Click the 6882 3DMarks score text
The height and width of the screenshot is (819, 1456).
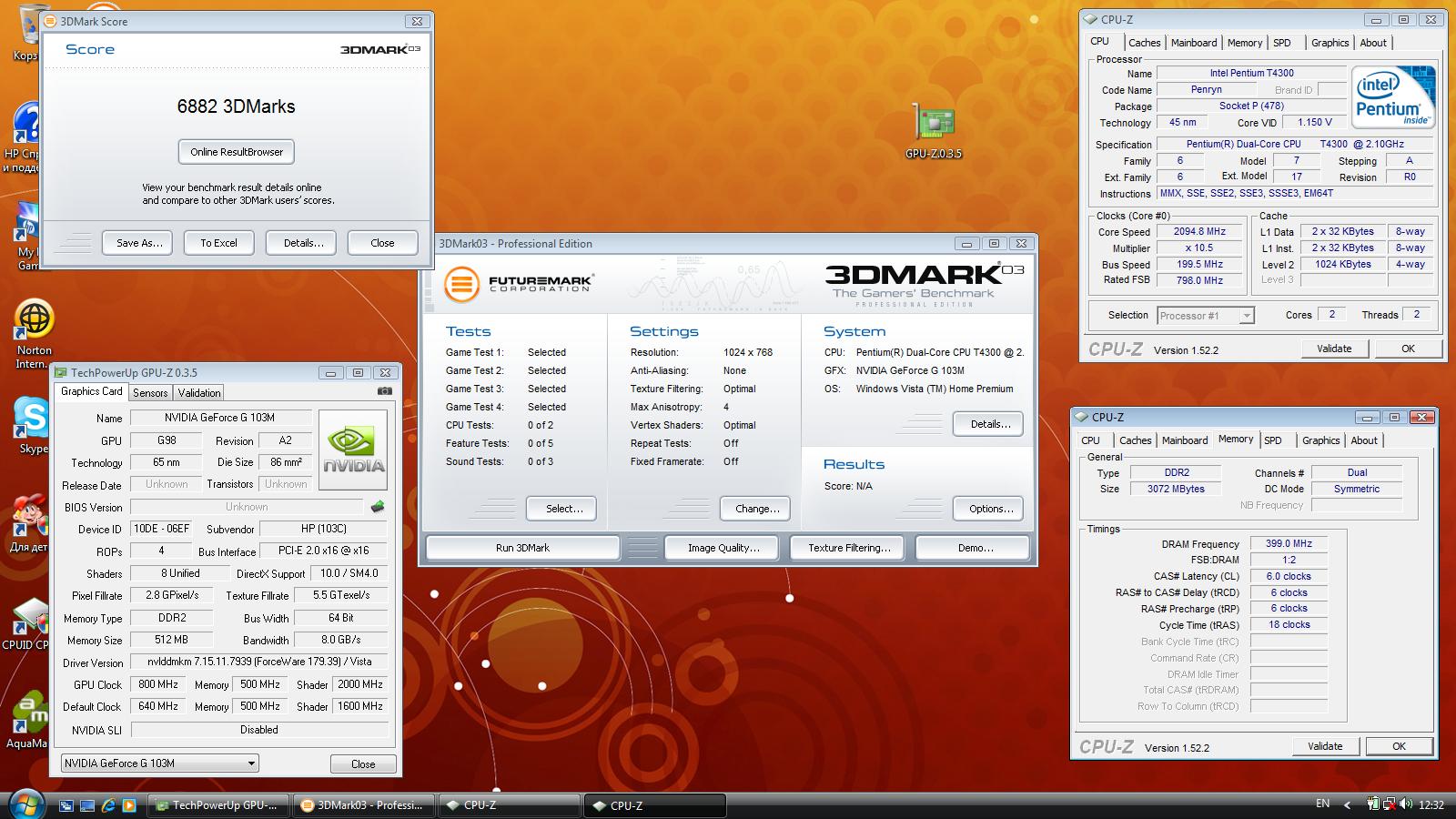(236, 106)
